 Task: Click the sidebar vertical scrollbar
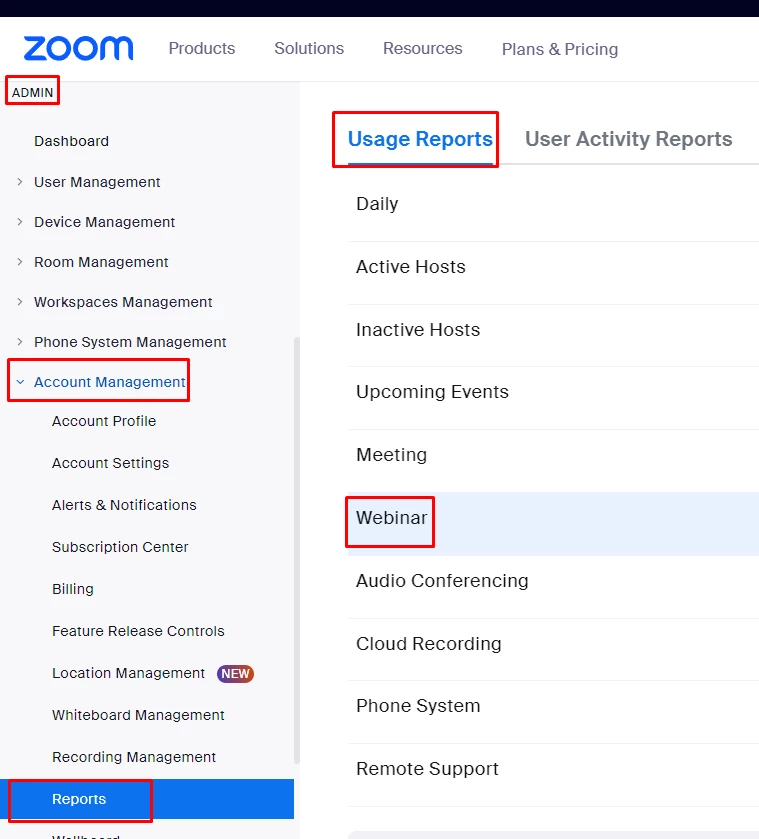[297, 550]
